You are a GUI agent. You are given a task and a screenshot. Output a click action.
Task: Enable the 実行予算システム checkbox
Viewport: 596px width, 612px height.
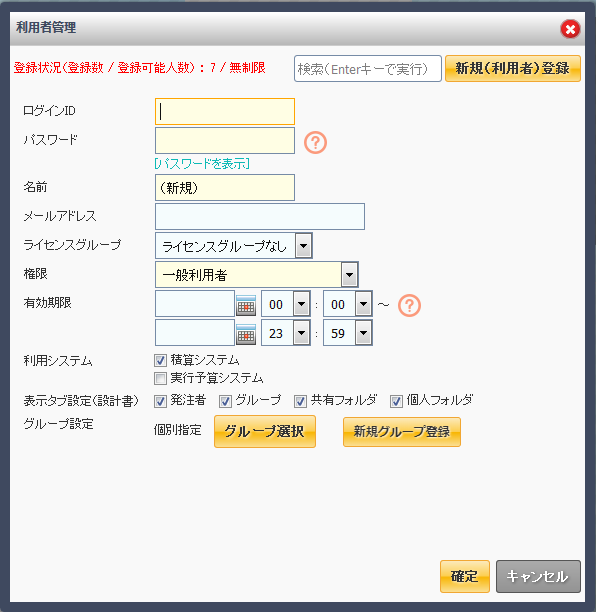pos(160,378)
